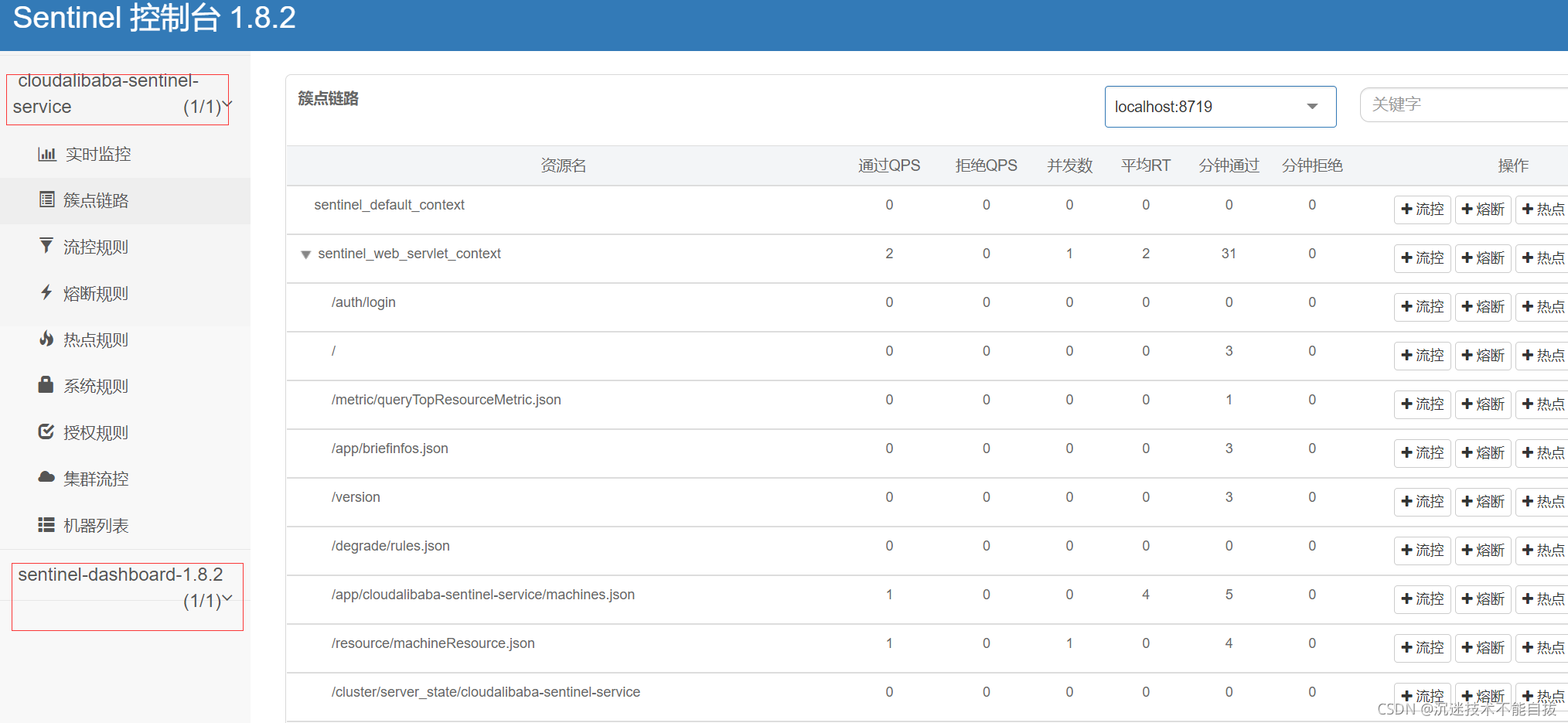
Task: Click the 热点规则 flame icon
Action: [46, 339]
